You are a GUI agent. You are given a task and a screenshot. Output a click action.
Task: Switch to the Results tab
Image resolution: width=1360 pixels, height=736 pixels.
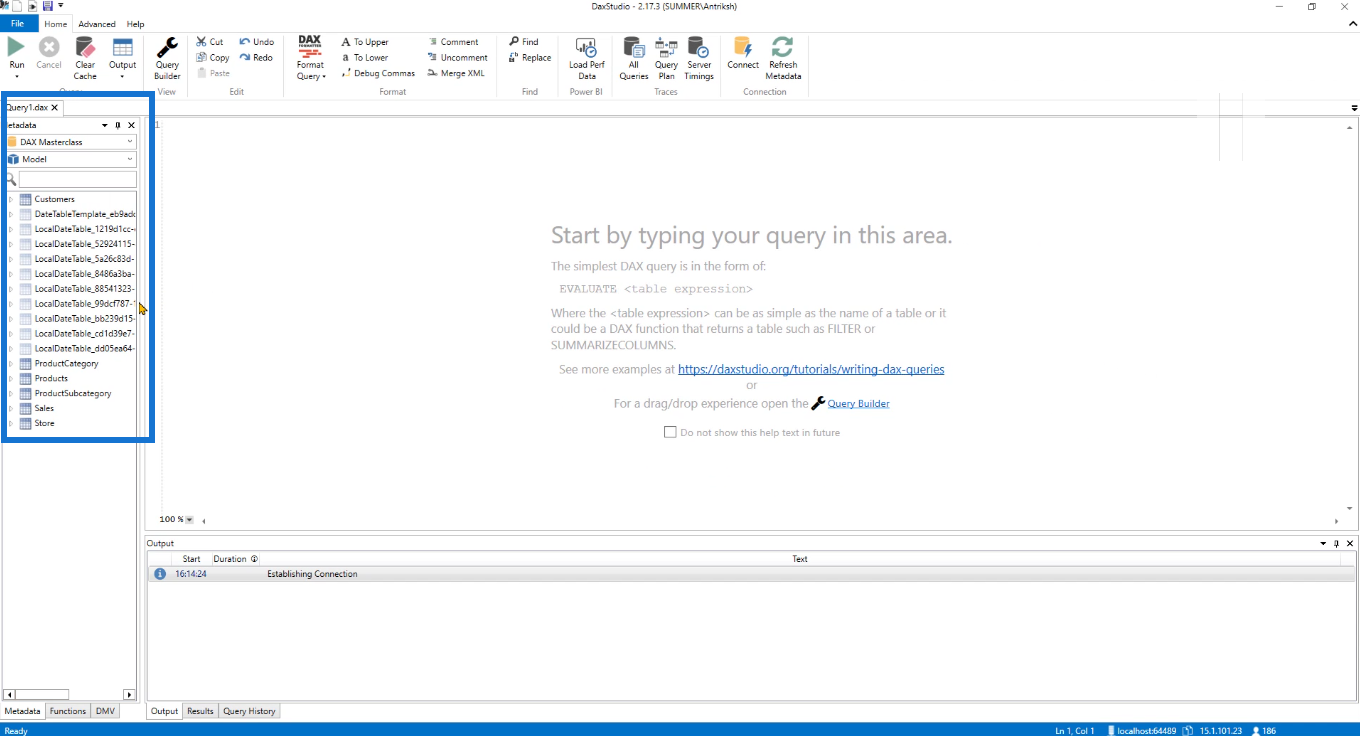(200, 711)
